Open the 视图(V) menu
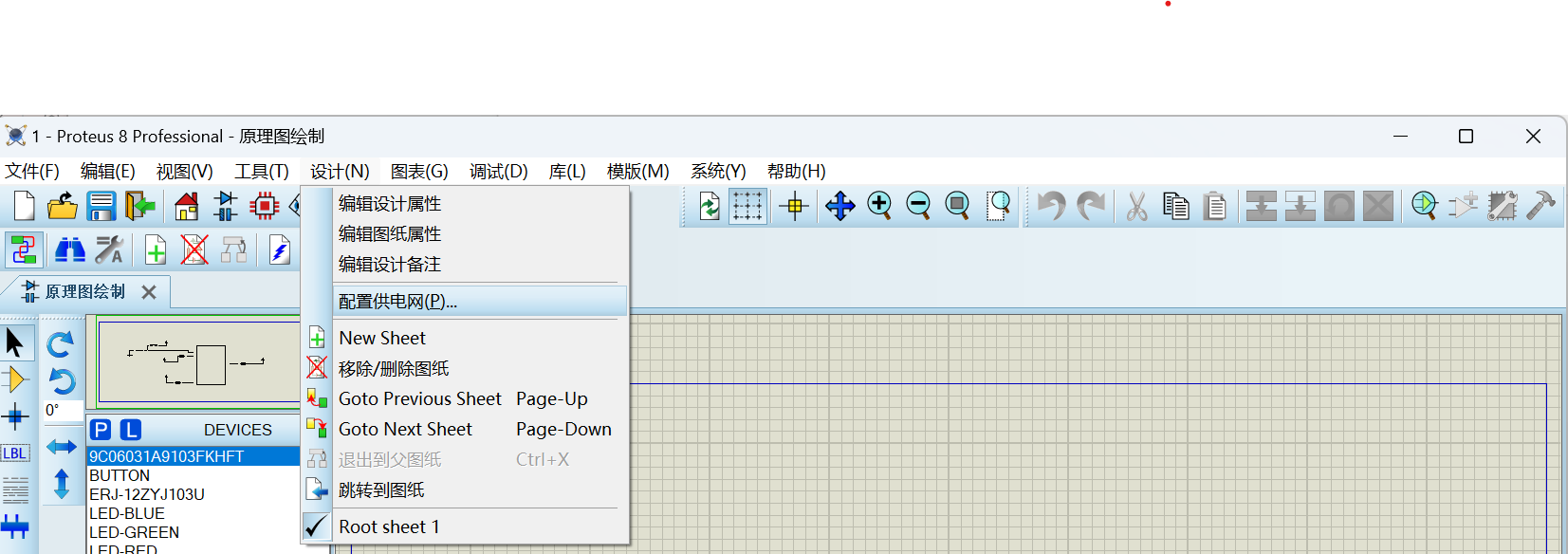Screen dimensions: 1568x554 pyautogui.click(x=184, y=172)
